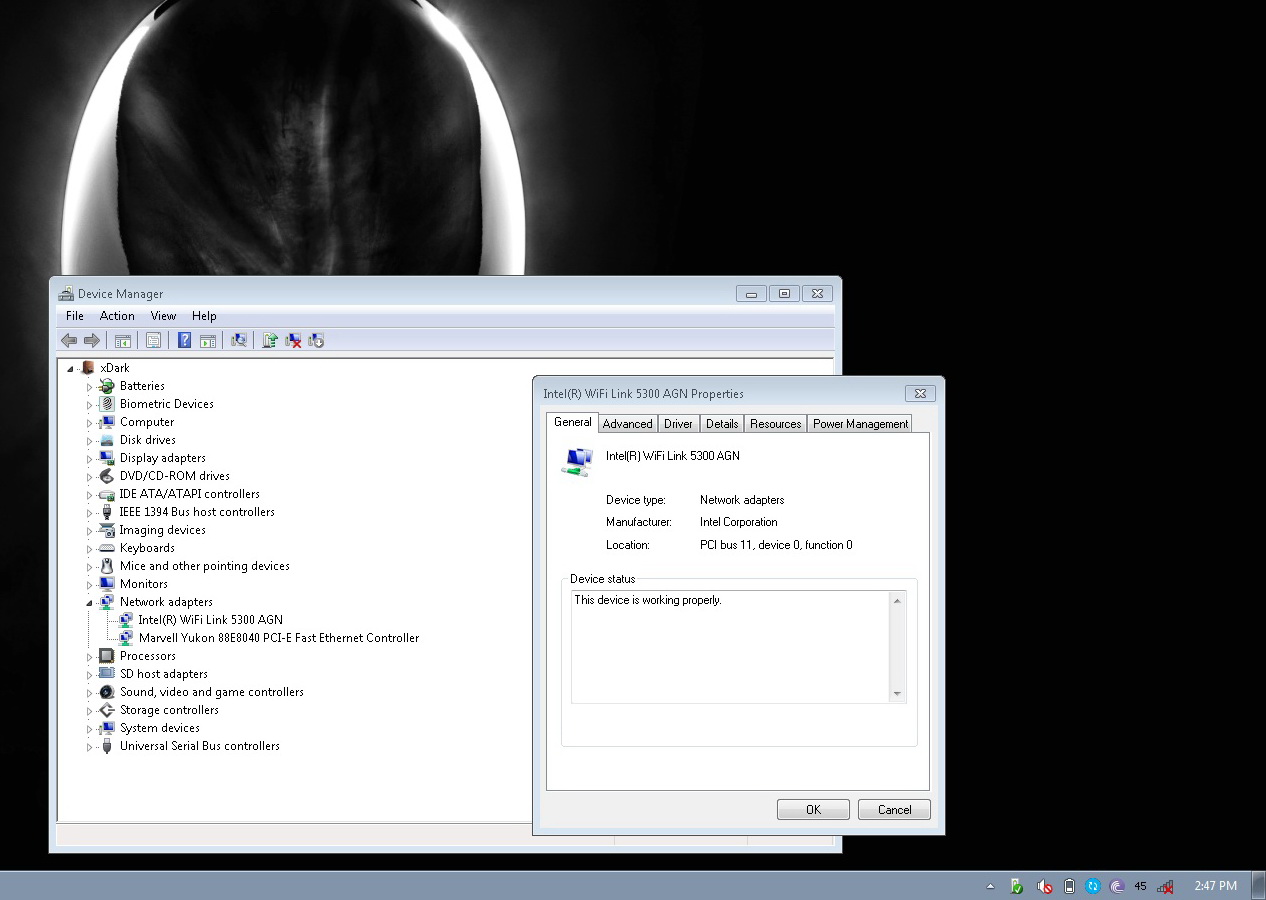Select Marvell Yukon 88E8040 Ethernet Controller
Screen dimensions: 1266x900
coord(278,638)
